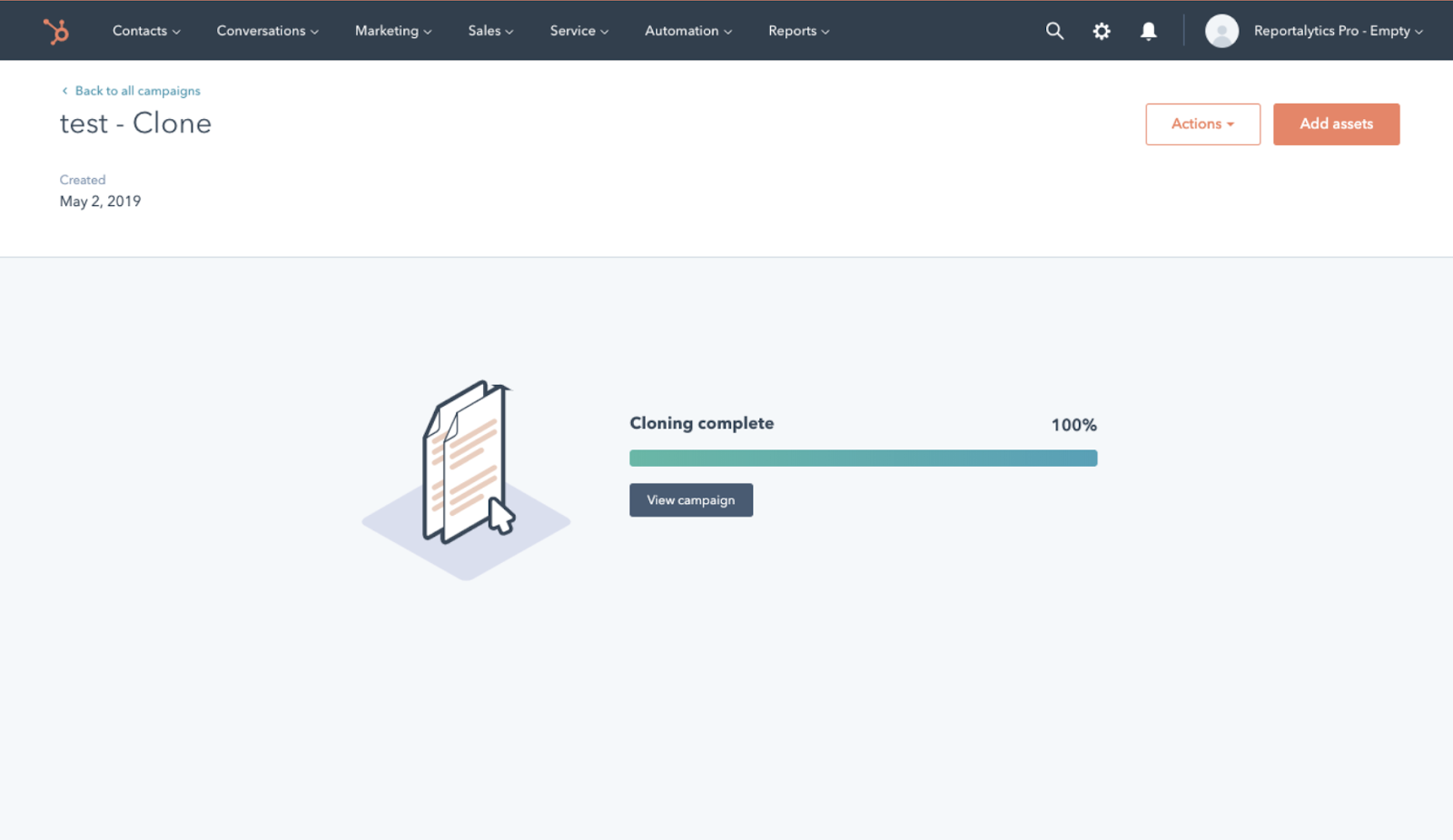Open the Automation navigation menu
Screen dimensions: 1453x840
(687, 31)
